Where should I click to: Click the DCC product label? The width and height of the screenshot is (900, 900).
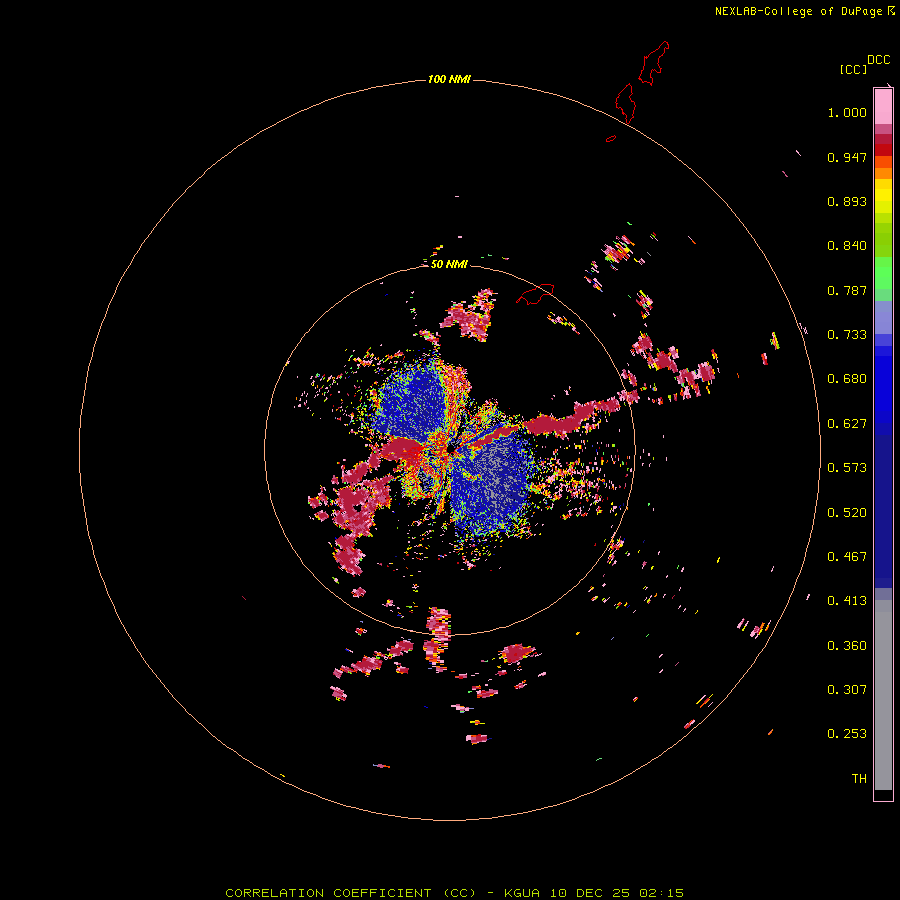(879, 60)
